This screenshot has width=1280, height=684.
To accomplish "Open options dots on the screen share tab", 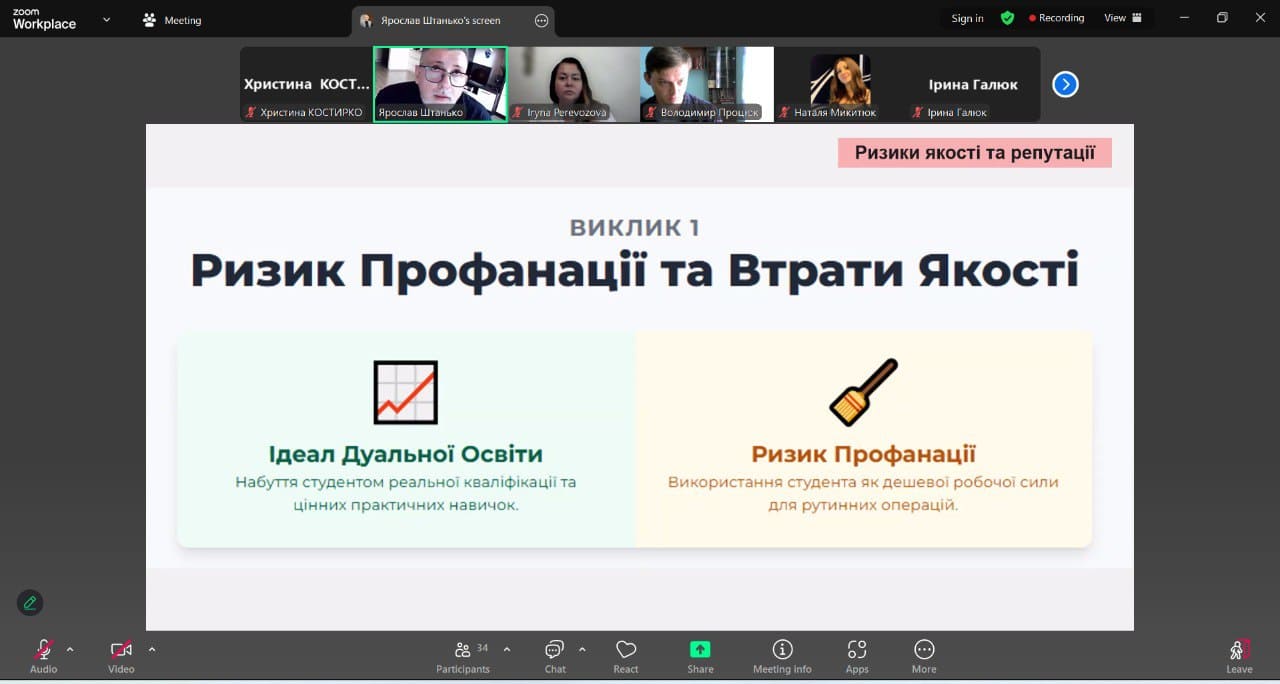I will pyautogui.click(x=542, y=20).
